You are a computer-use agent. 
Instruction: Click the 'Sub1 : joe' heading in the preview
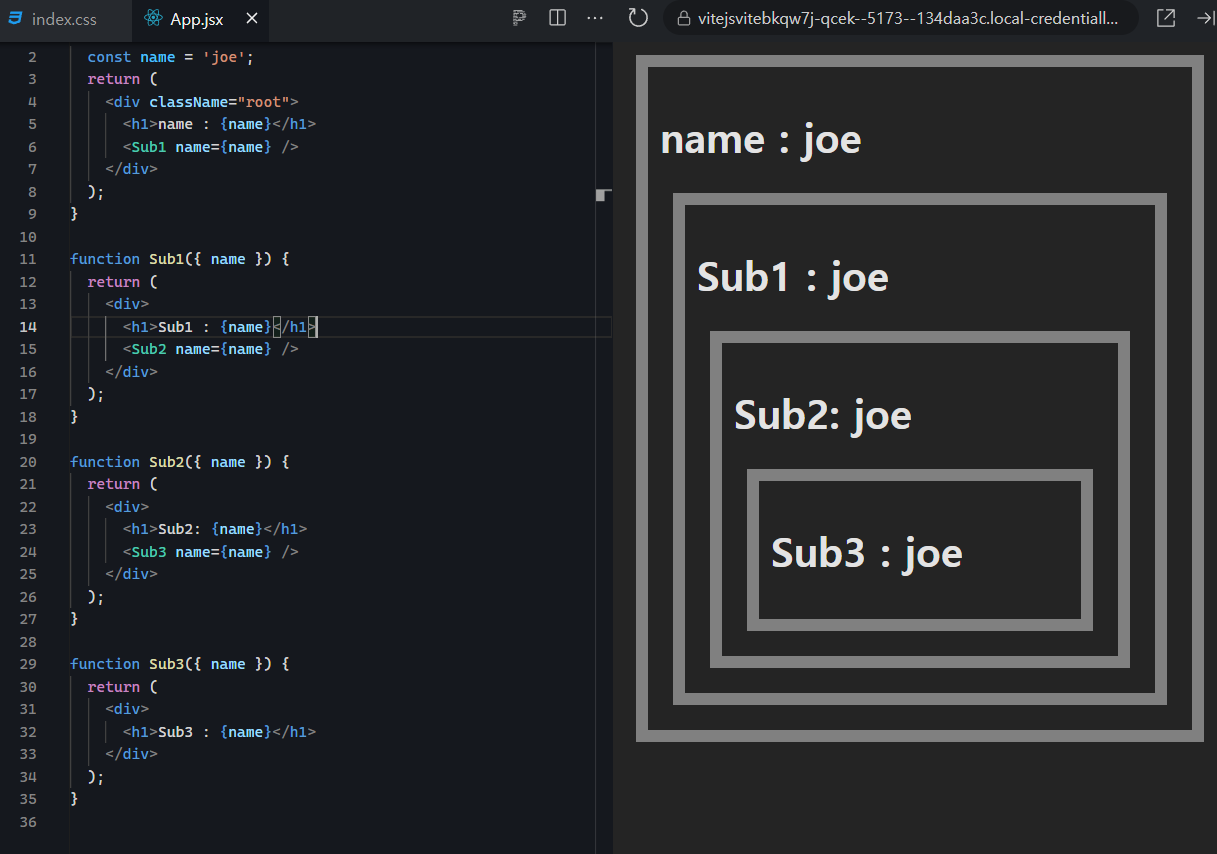tap(793, 277)
